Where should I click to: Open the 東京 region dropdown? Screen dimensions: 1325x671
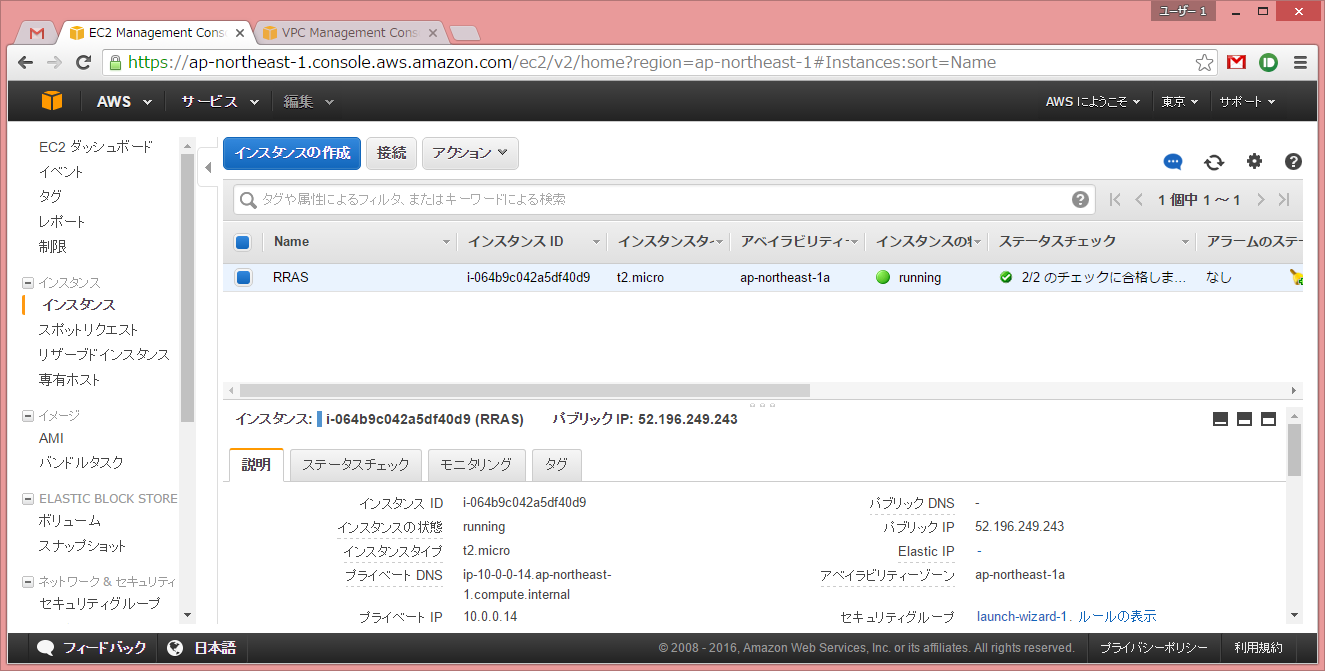coord(1180,102)
